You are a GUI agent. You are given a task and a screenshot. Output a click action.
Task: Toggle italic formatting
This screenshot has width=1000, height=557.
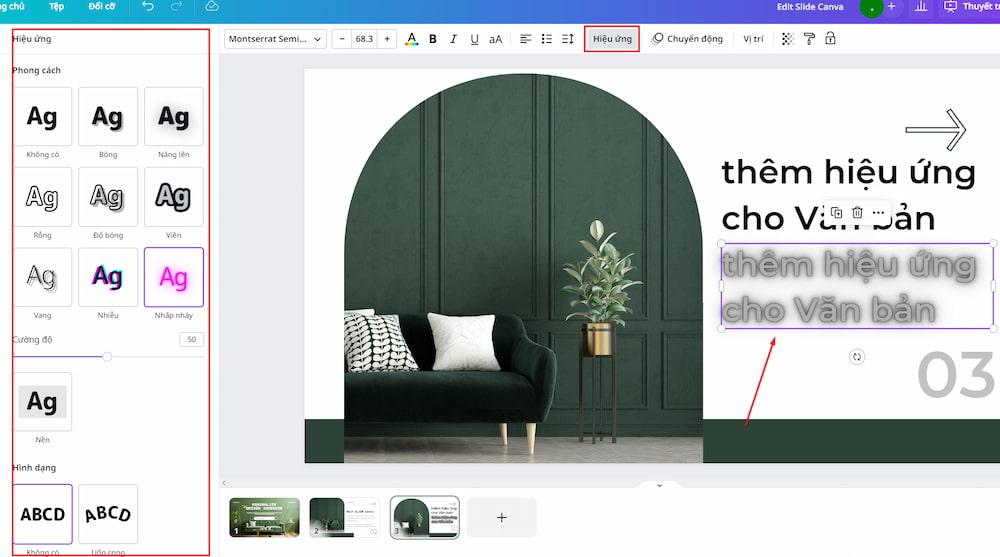pos(453,39)
